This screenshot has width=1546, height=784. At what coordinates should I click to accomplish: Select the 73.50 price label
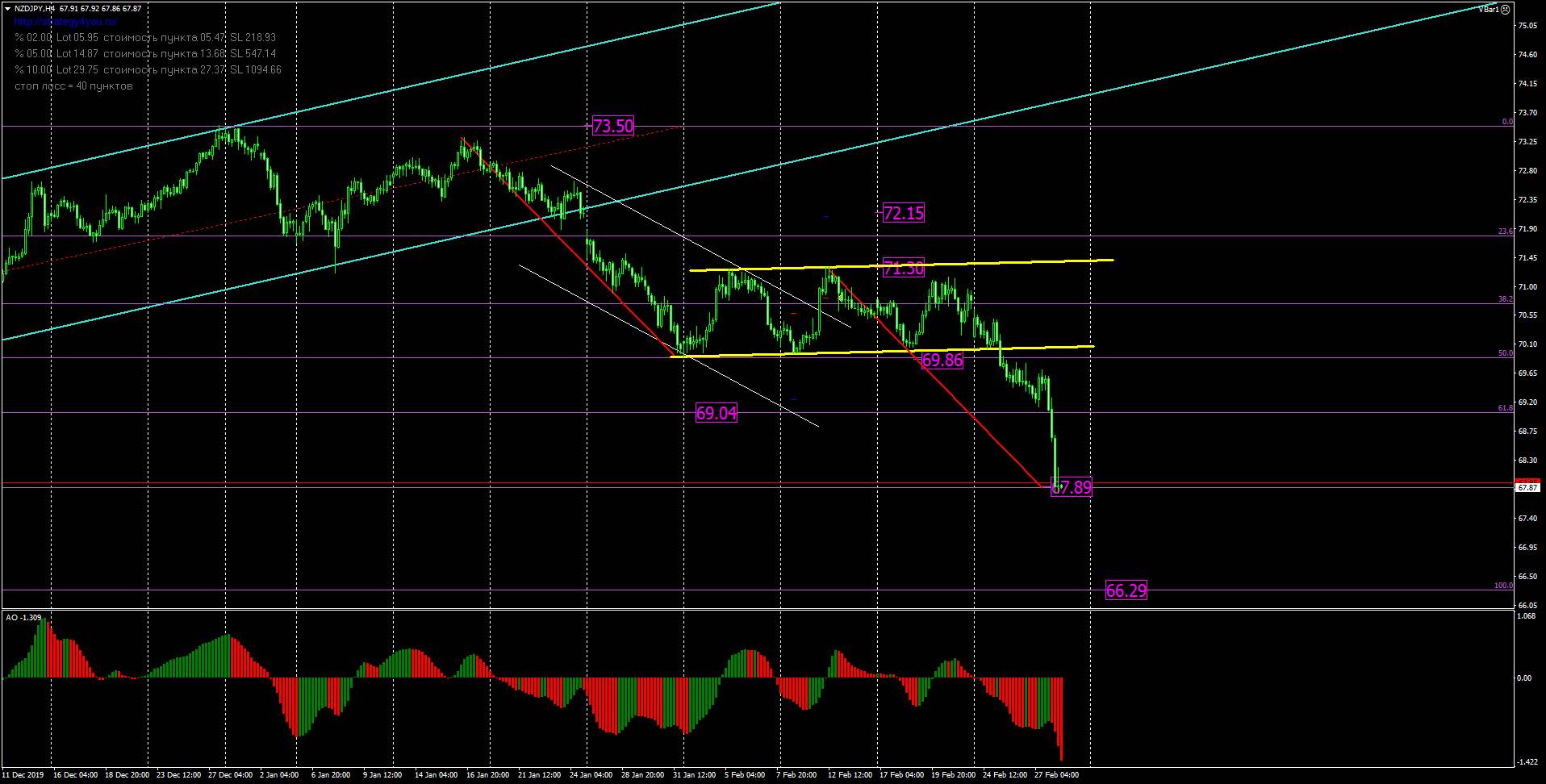coord(613,126)
